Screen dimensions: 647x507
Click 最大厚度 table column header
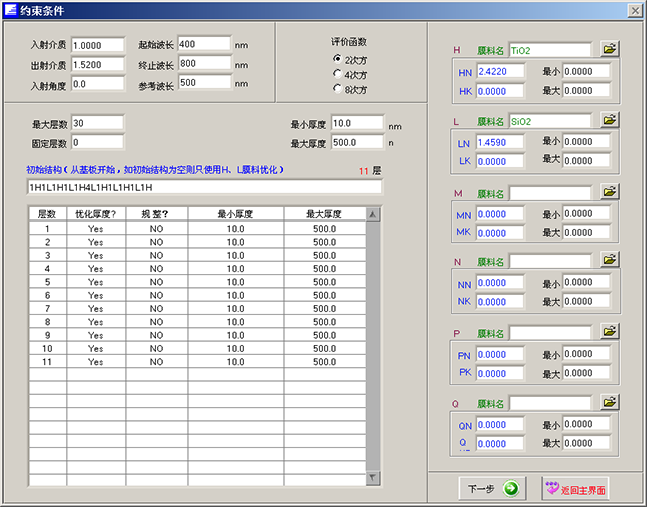(x=325, y=214)
